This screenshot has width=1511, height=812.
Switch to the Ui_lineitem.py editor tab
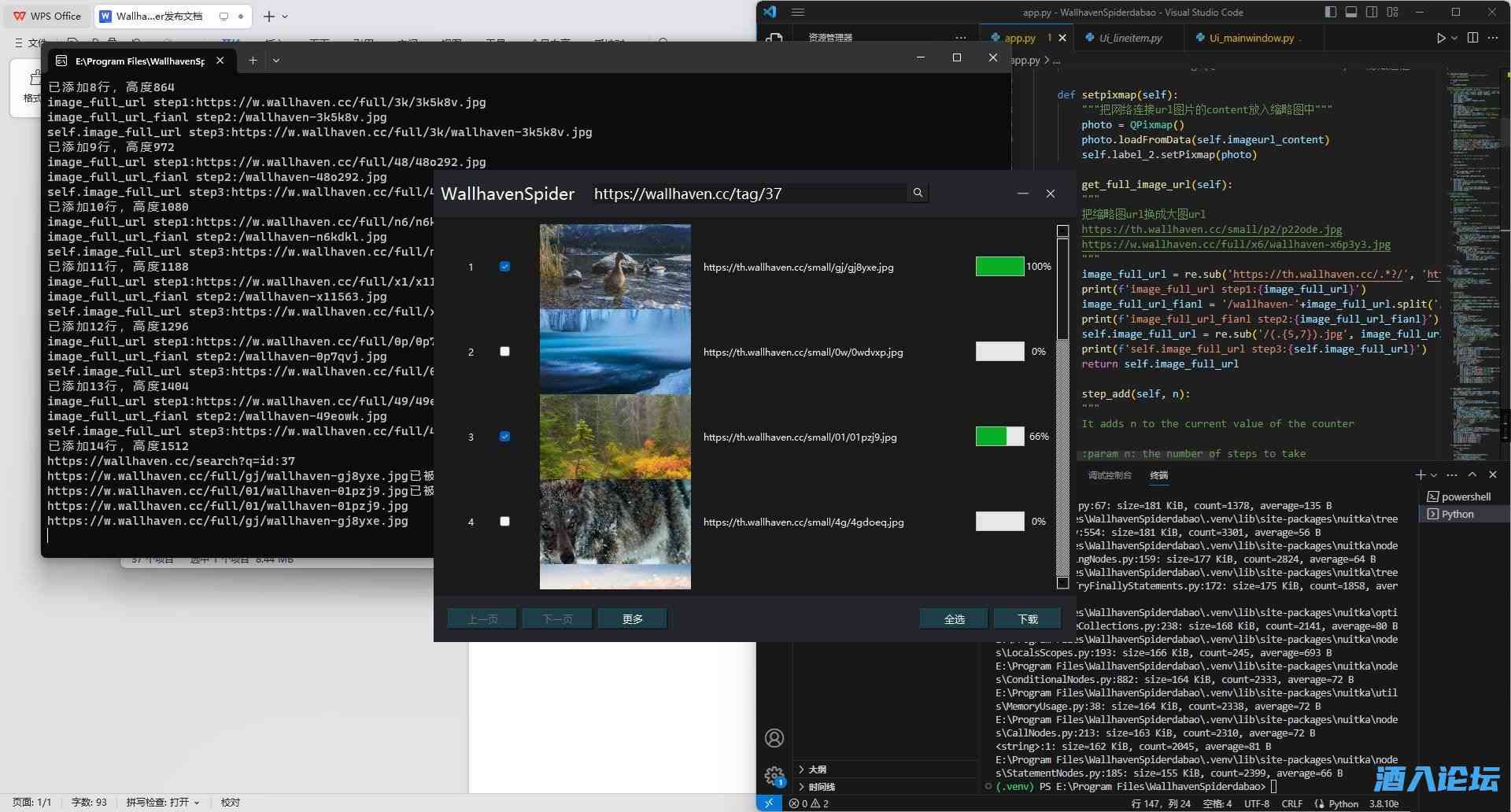[x=1129, y=38]
